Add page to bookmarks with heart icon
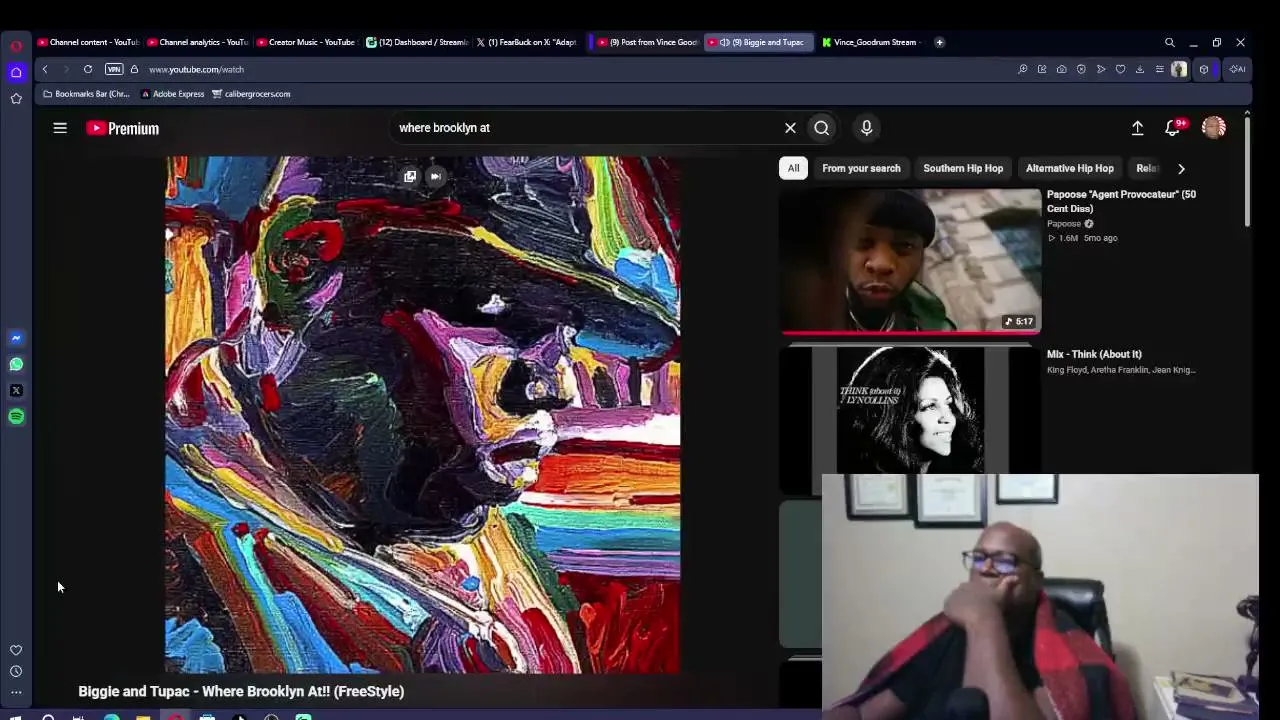The image size is (1280, 720). tap(1120, 69)
